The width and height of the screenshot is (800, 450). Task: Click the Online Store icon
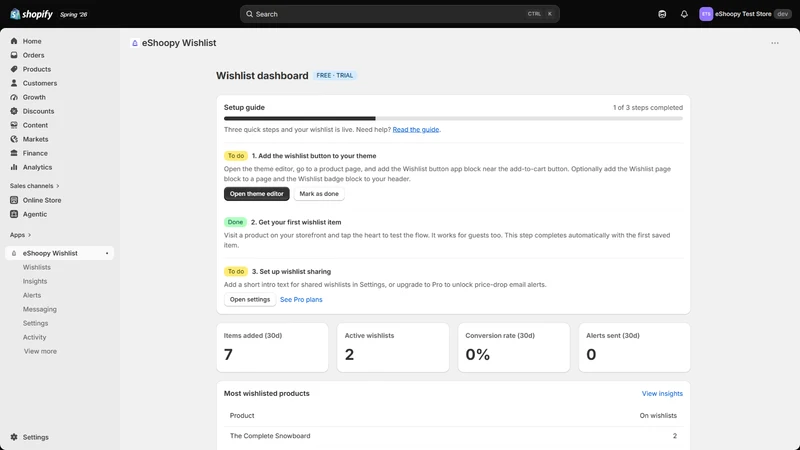coord(14,200)
